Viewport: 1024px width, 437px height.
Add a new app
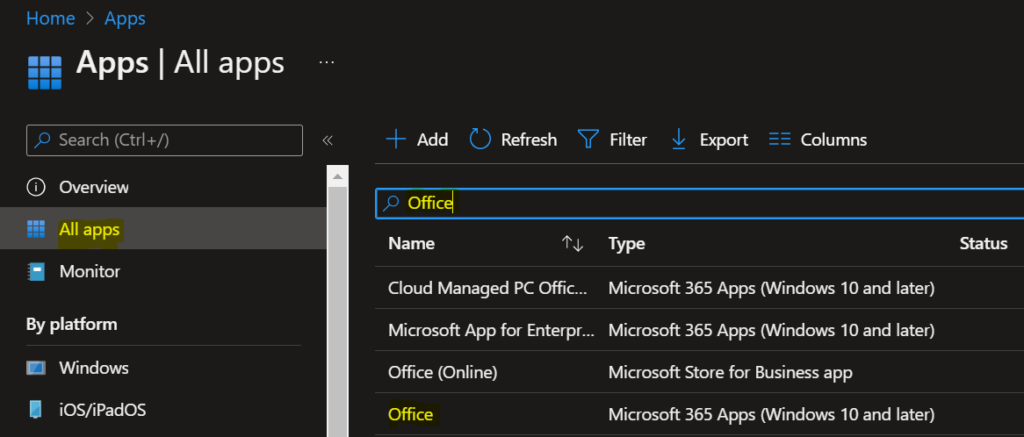coord(417,140)
